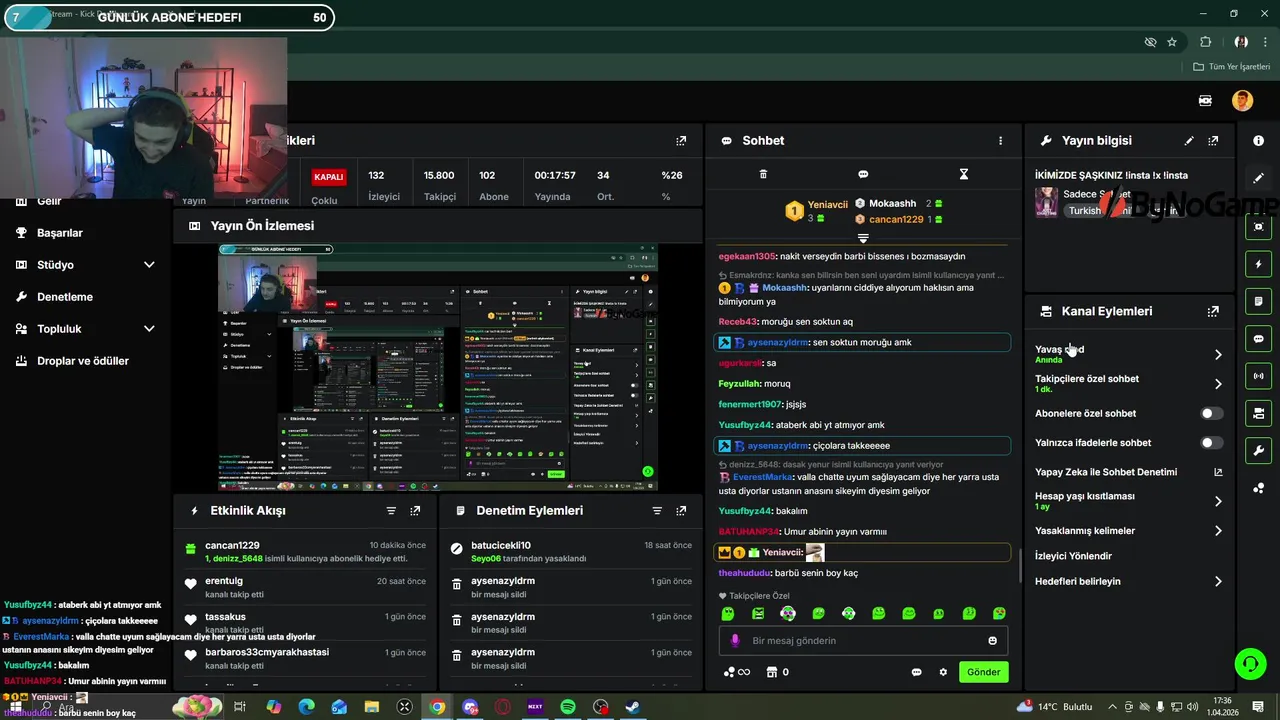
Task: Open the emoji picker in message box
Action: (993, 641)
